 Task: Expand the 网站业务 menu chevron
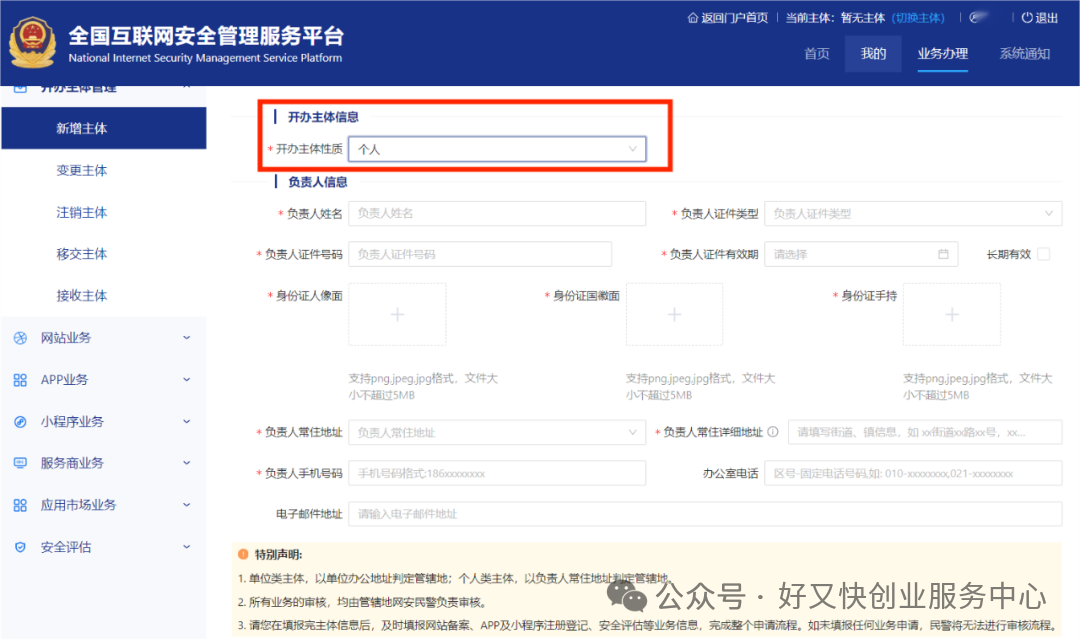pos(187,338)
